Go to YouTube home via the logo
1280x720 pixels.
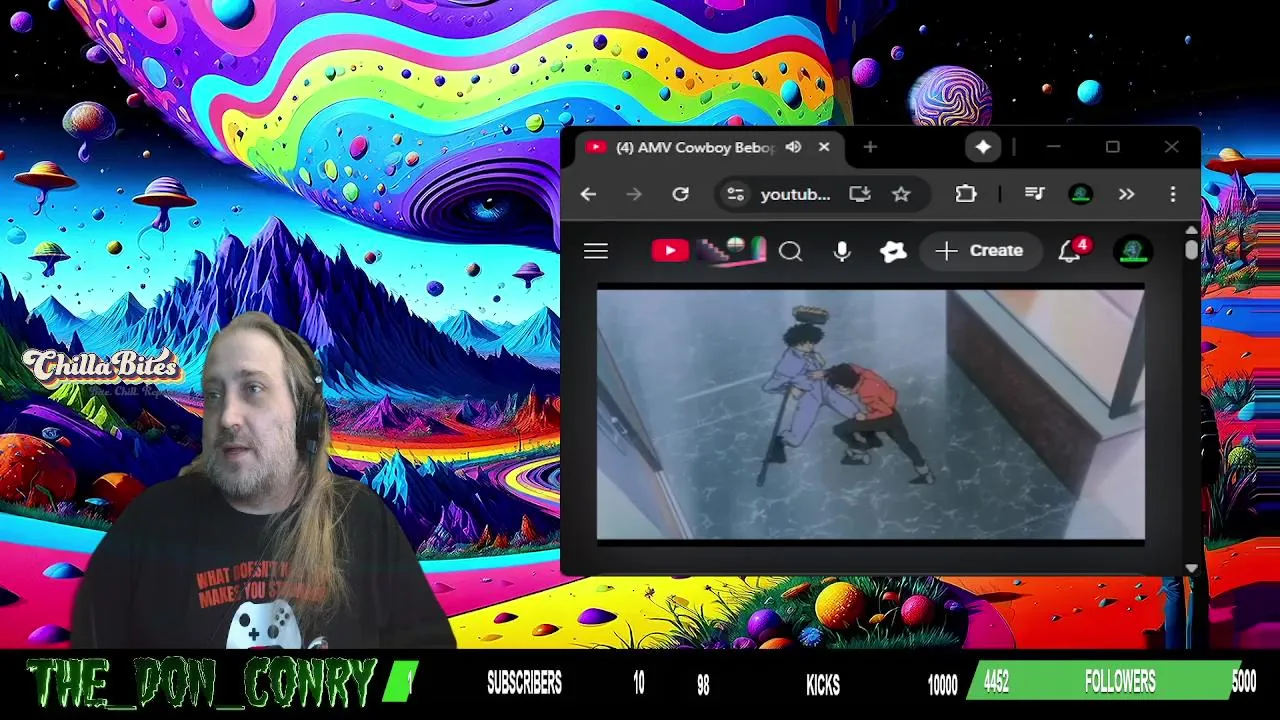pos(709,250)
